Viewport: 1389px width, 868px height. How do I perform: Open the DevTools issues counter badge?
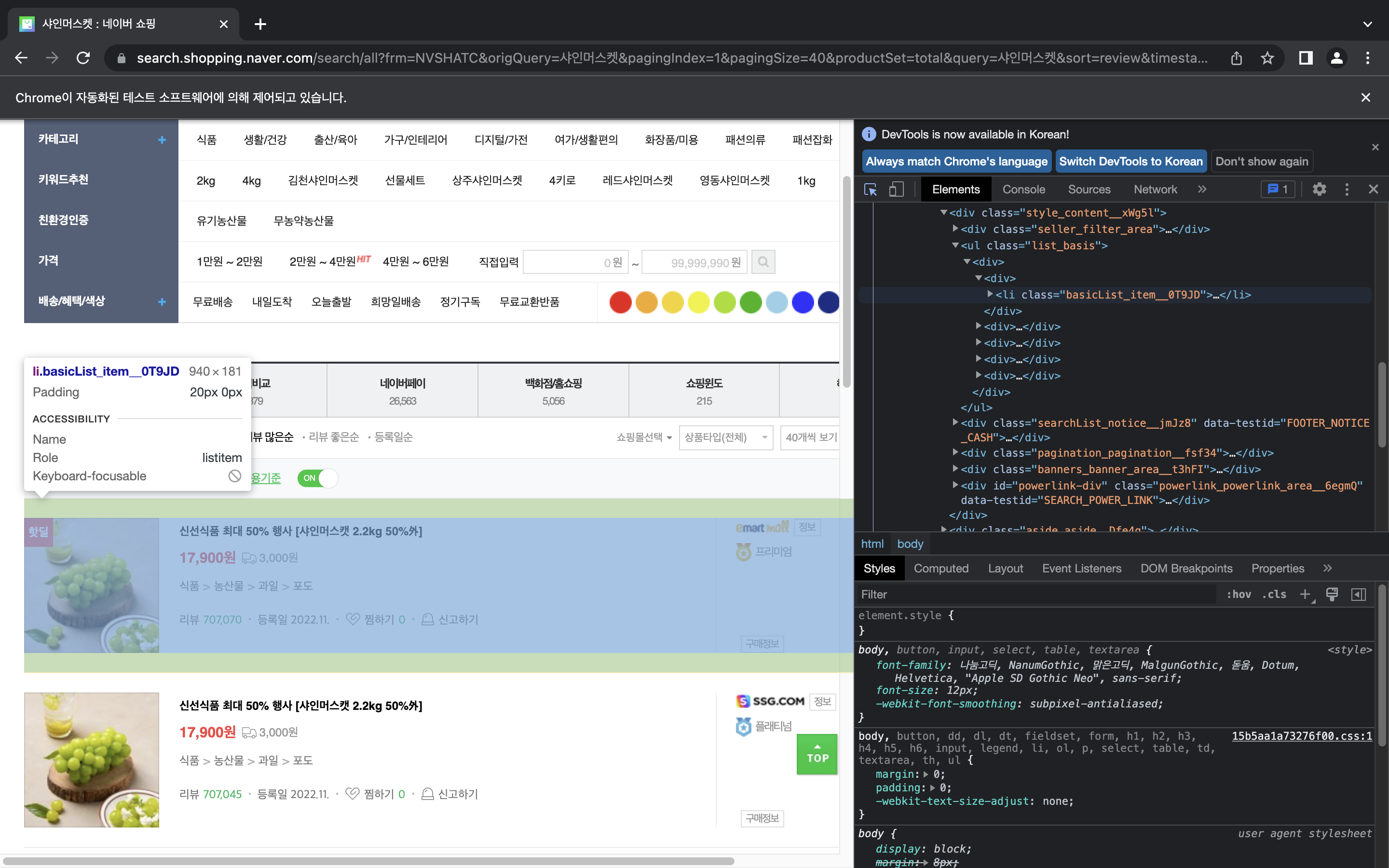click(1278, 190)
